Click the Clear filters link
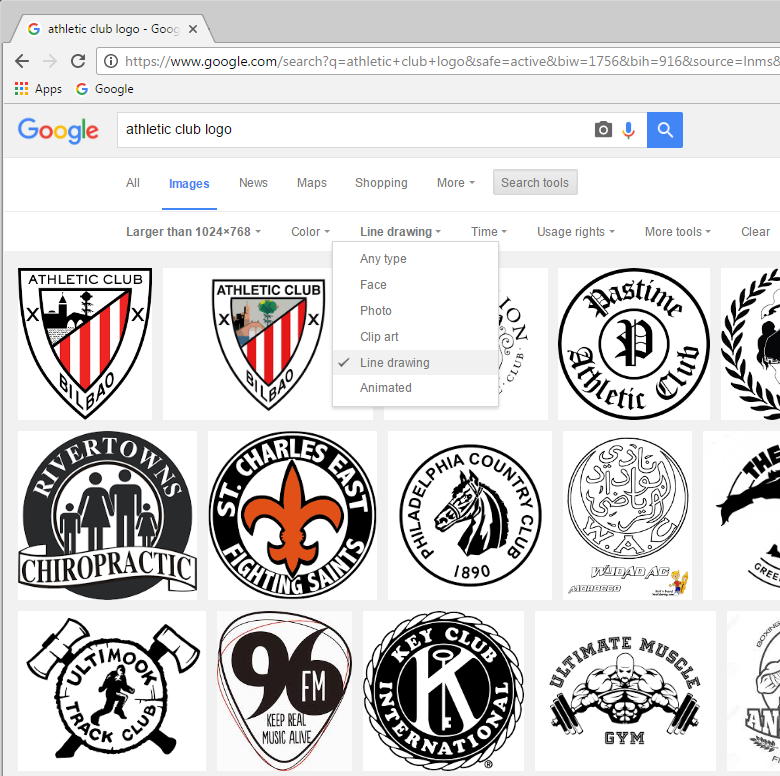780x776 pixels. click(x=755, y=232)
